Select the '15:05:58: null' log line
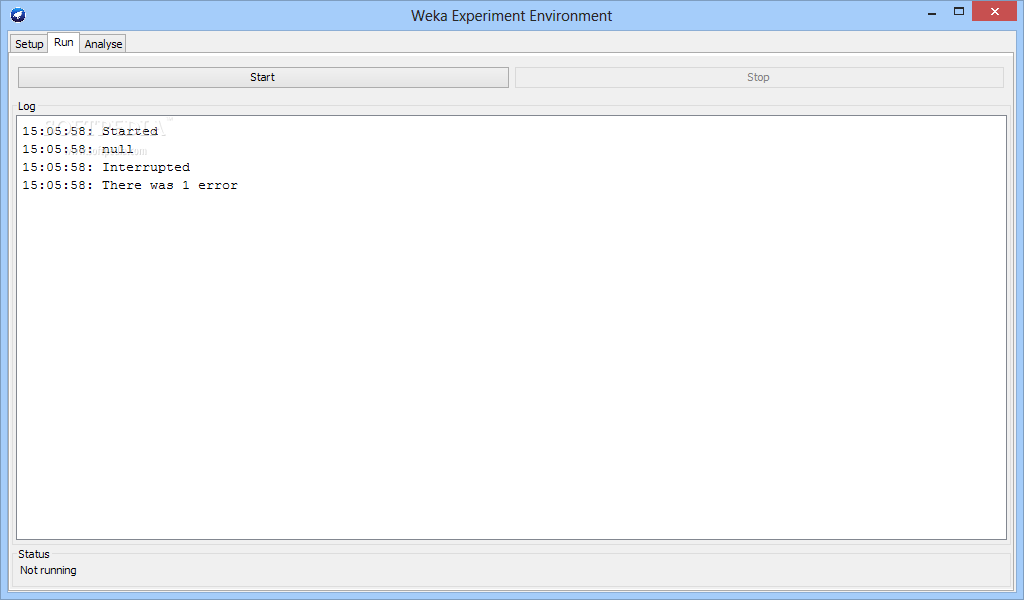The width and height of the screenshot is (1024, 600). [78, 150]
